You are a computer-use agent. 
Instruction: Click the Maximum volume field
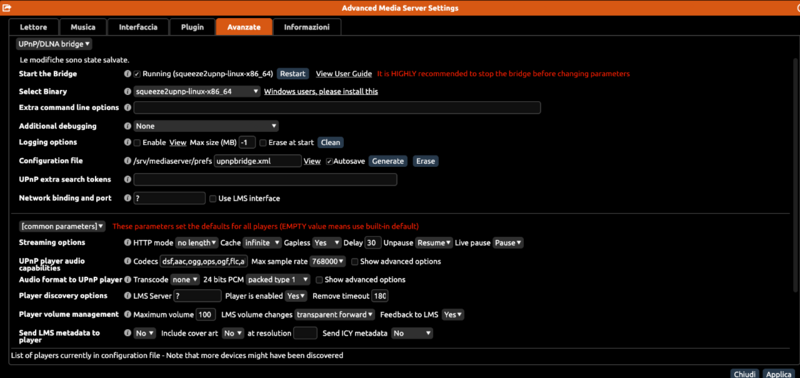206,315
